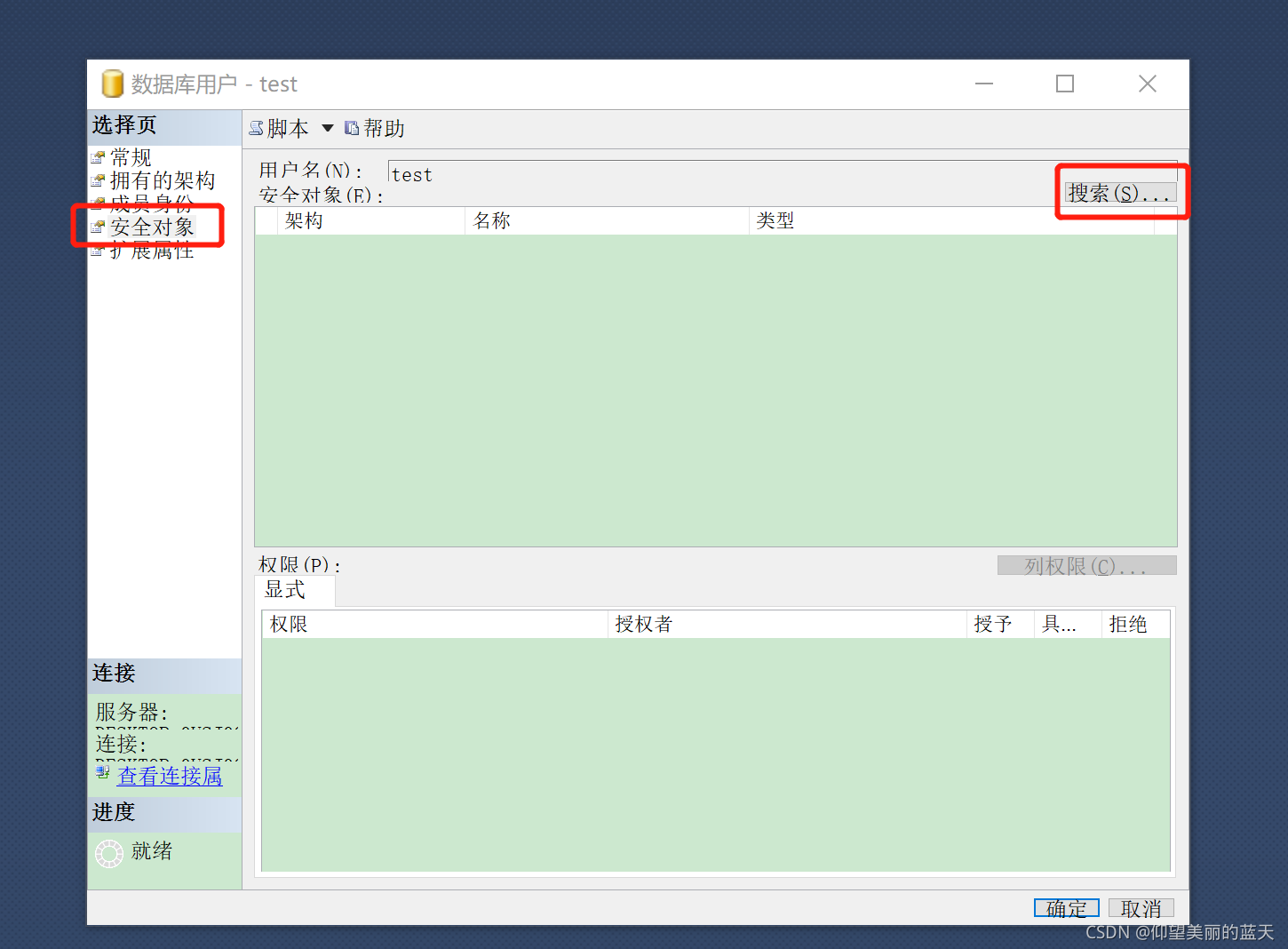Screen dimensions: 1288x949
Task: Click the icon beside 安全对象
Action: [99, 227]
